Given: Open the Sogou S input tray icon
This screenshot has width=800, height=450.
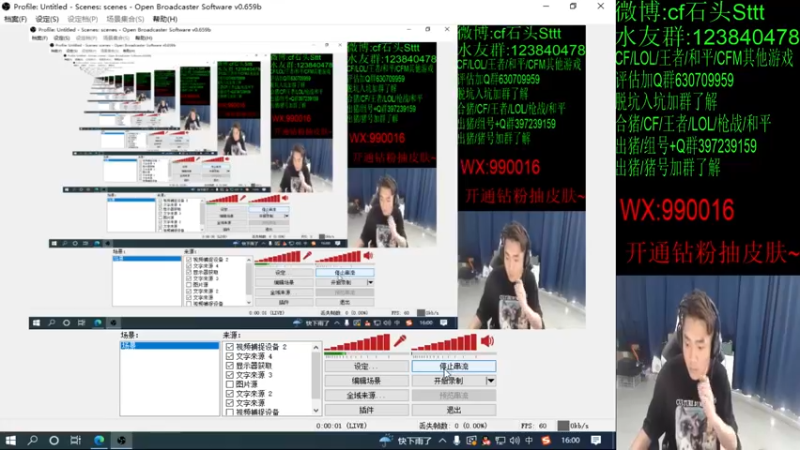Looking at the screenshot, I should 546,440.
